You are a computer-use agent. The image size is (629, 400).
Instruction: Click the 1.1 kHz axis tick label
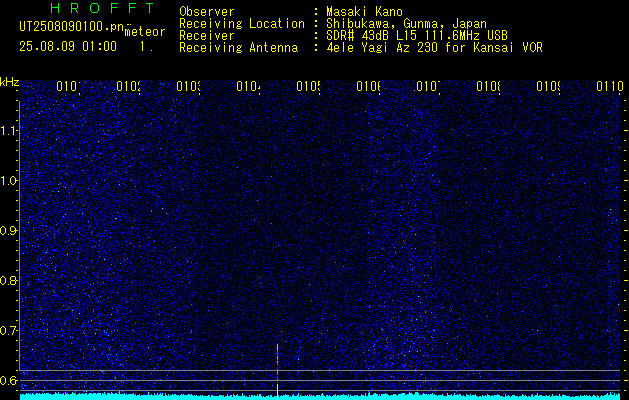(9, 130)
